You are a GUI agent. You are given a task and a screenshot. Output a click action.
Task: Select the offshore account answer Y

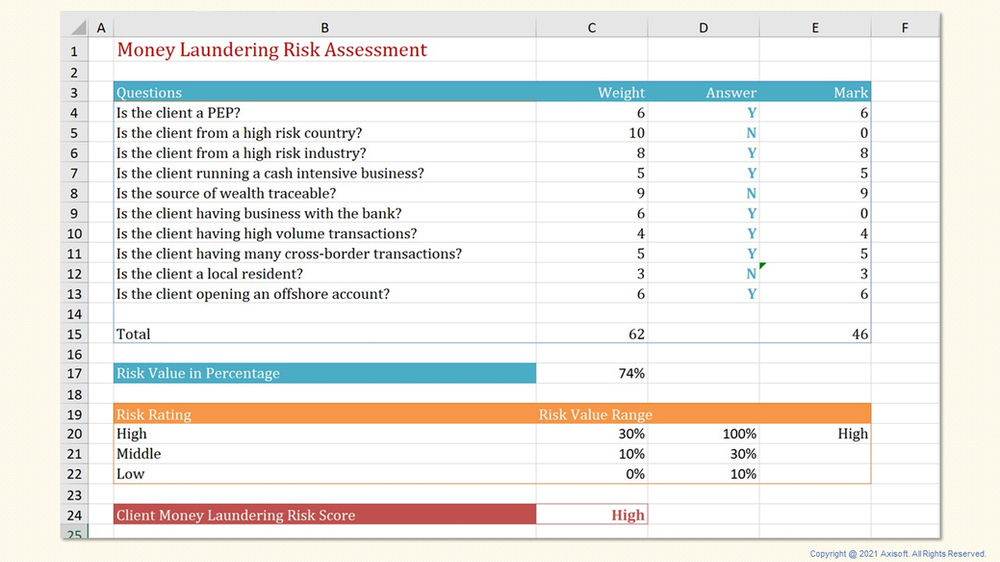coord(703,294)
